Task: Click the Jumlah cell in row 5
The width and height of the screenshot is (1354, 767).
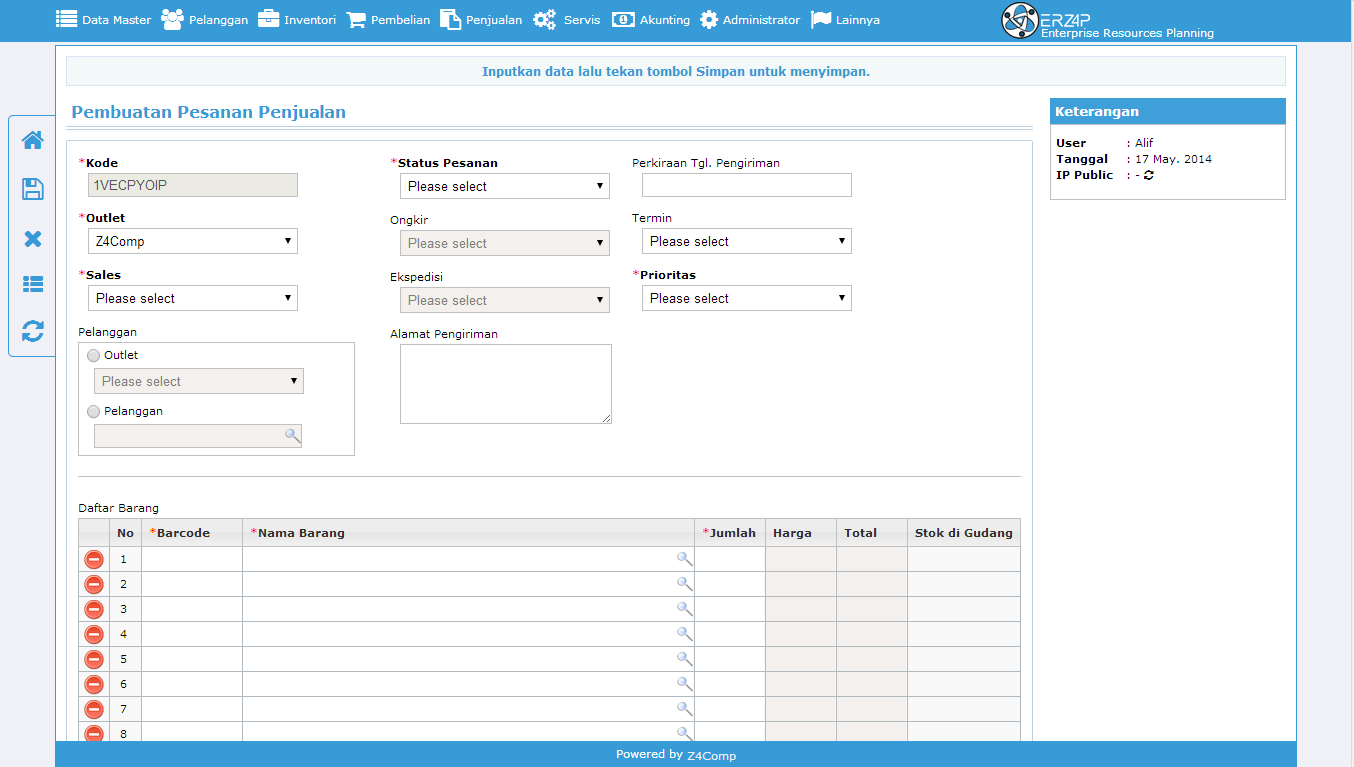Action: pos(730,659)
